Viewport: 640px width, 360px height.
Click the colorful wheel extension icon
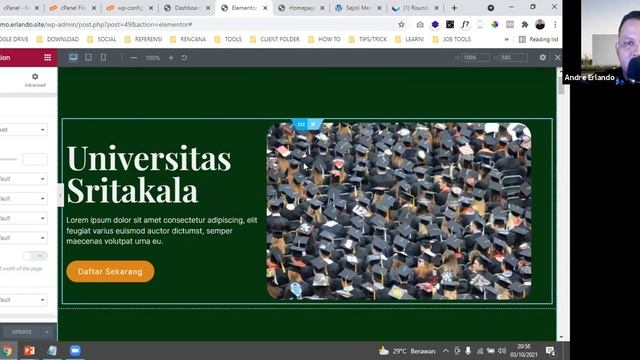[495, 24]
